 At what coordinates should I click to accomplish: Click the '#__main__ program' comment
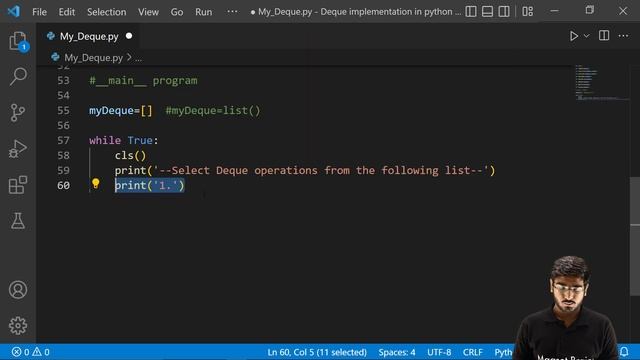[143, 81]
